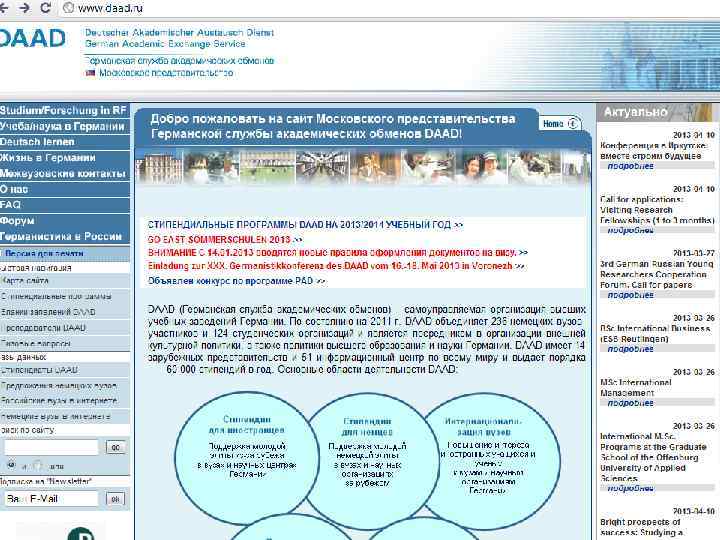Open Межвузовские контакты menu item

tap(64, 174)
